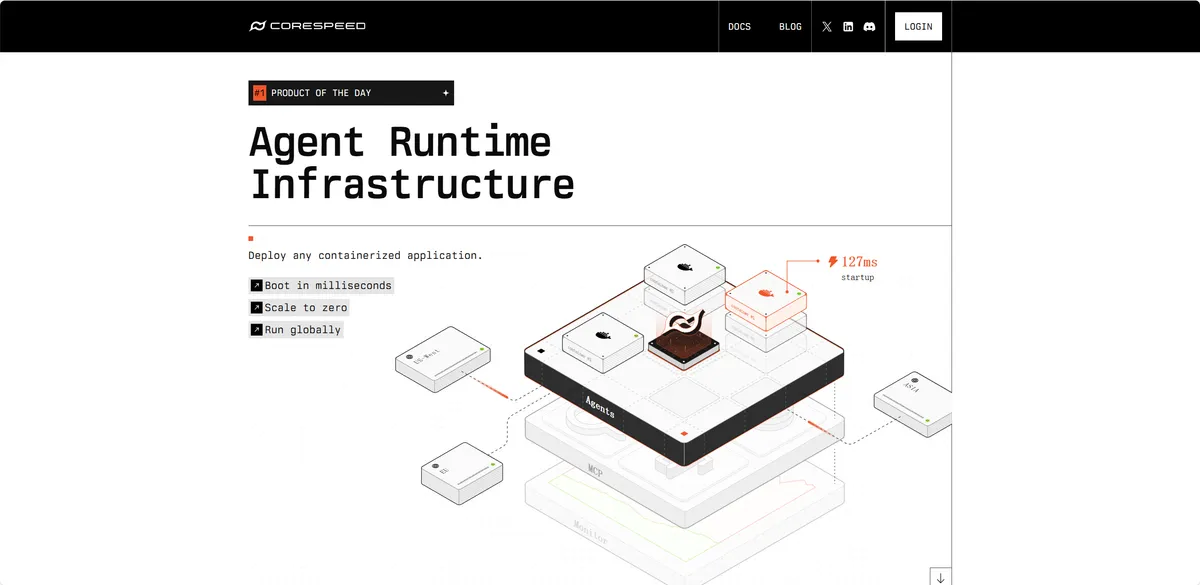Click the Product of the Day banner text
Viewport: 1200px width, 585px height.
coord(320,93)
